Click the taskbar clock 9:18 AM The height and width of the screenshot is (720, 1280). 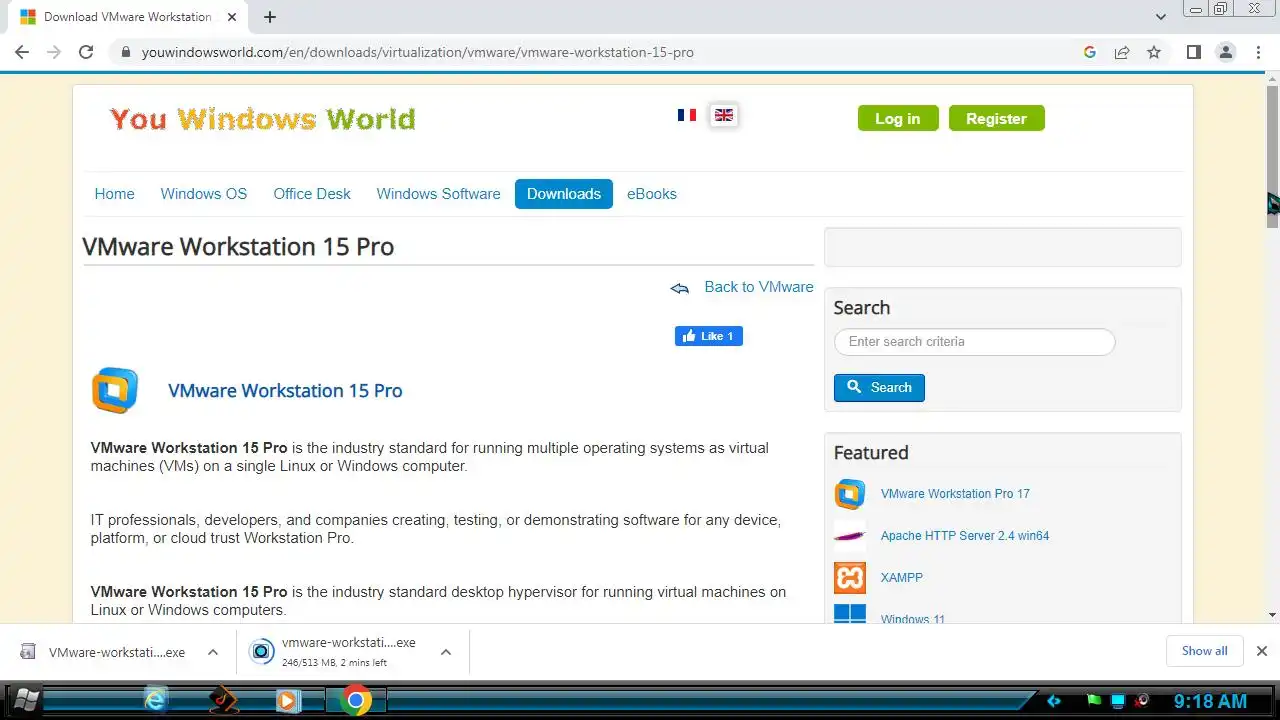(1210, 701)
